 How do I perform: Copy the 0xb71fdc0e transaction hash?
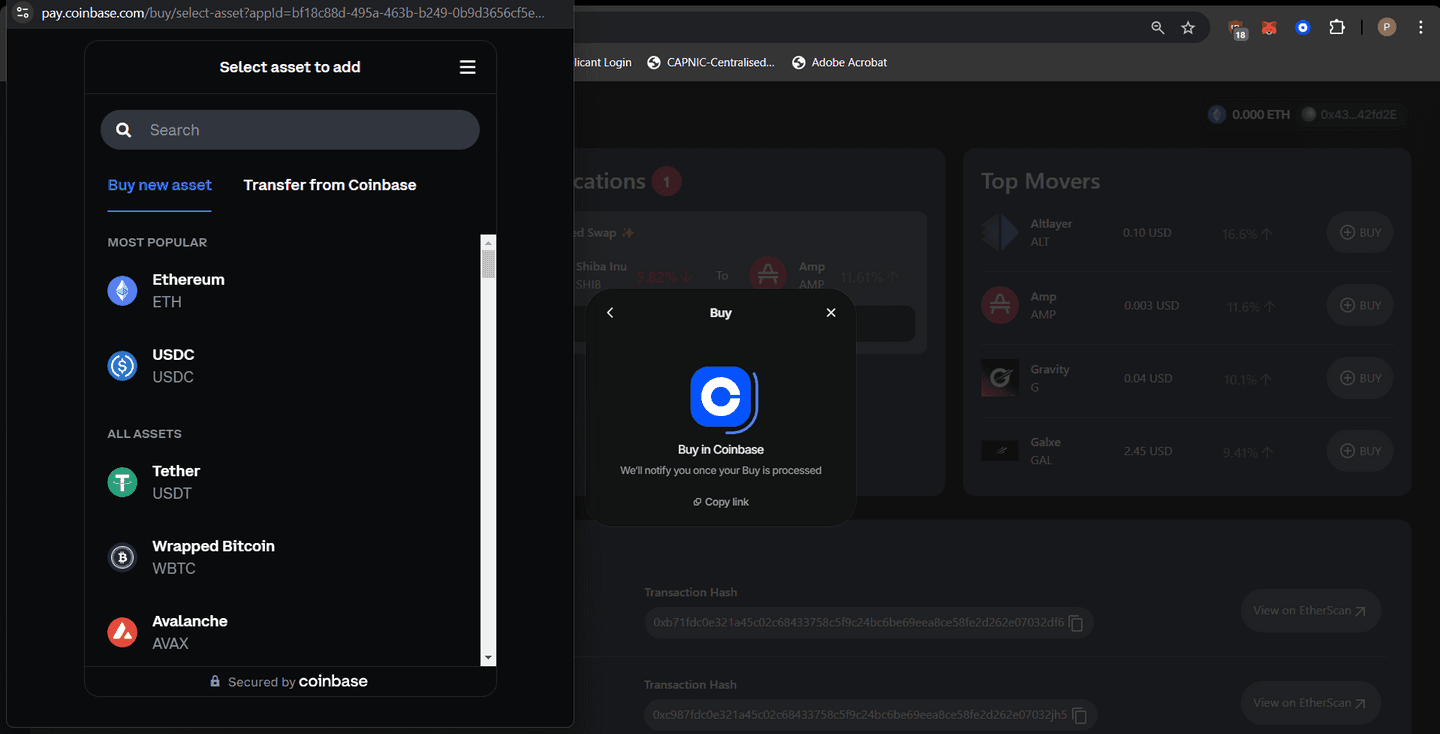tap(1076, 623)
